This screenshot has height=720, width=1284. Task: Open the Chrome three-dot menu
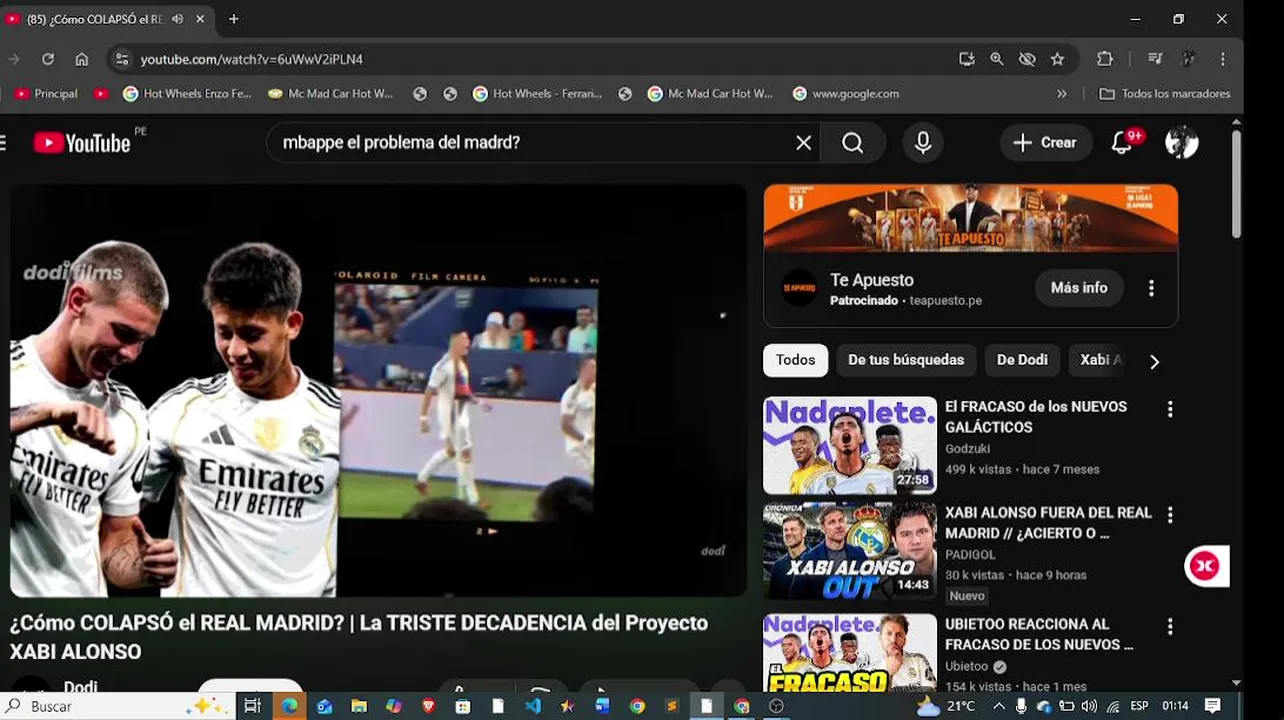(x=1222, y=59)
